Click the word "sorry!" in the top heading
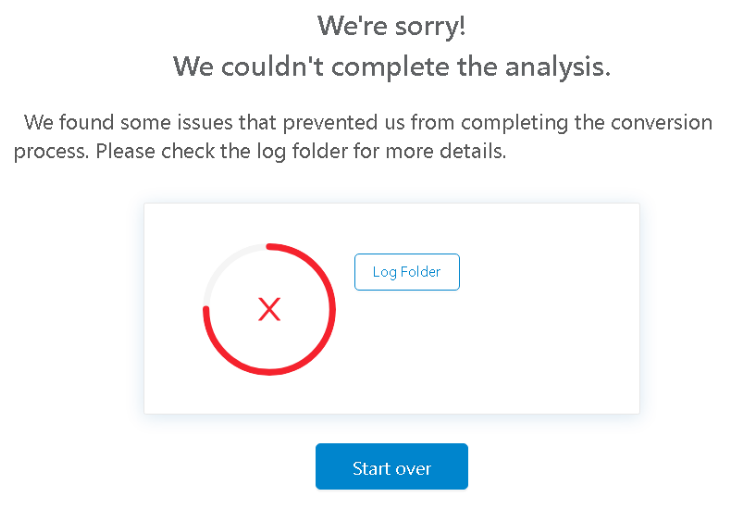The height and width of the screenshot is (520, 733). click(x=429, y=26)
